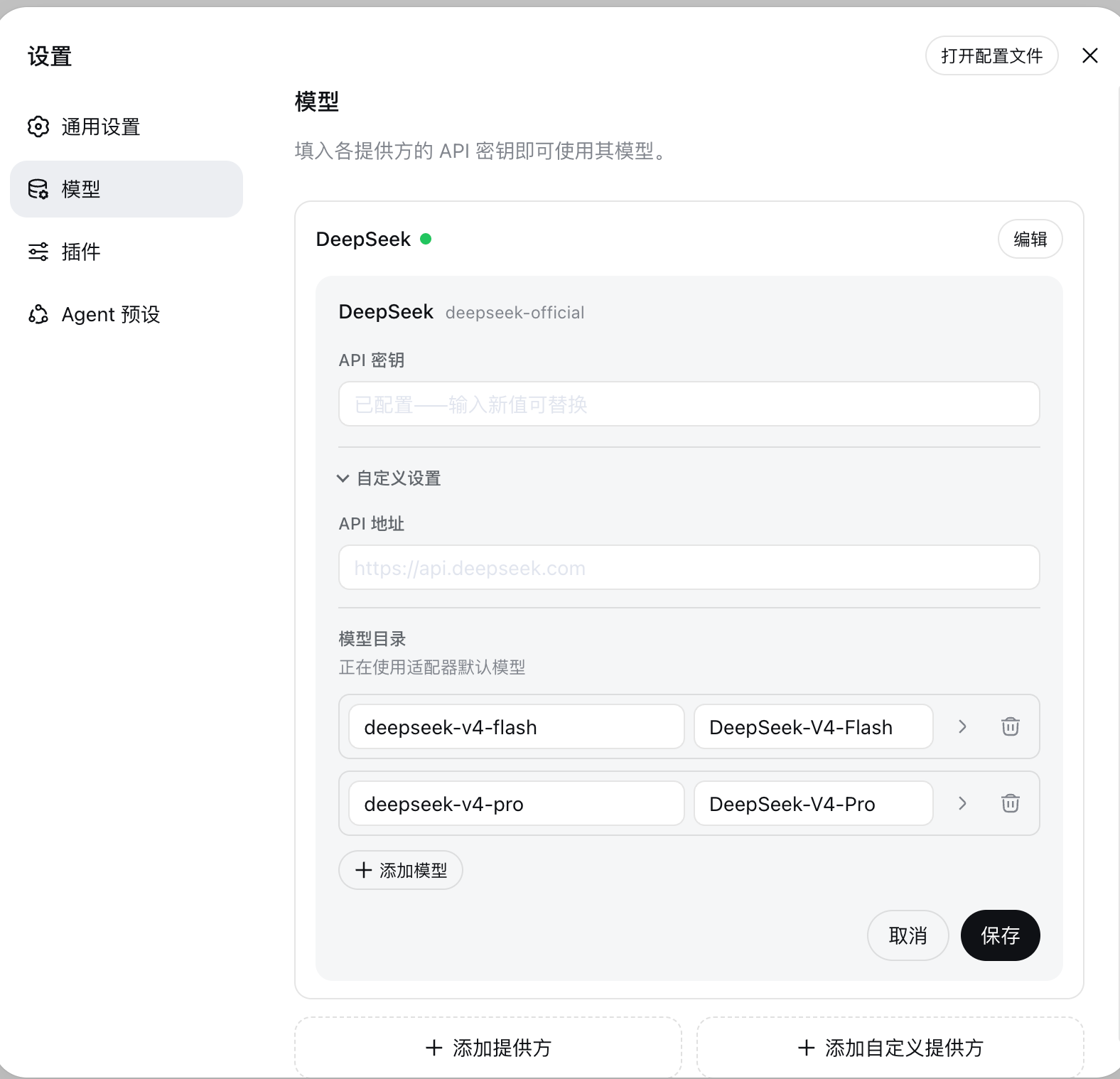This screenshot has height=1079, width=1120.
Task: Focus the API 地址 input field
Action: click(689, 567)
